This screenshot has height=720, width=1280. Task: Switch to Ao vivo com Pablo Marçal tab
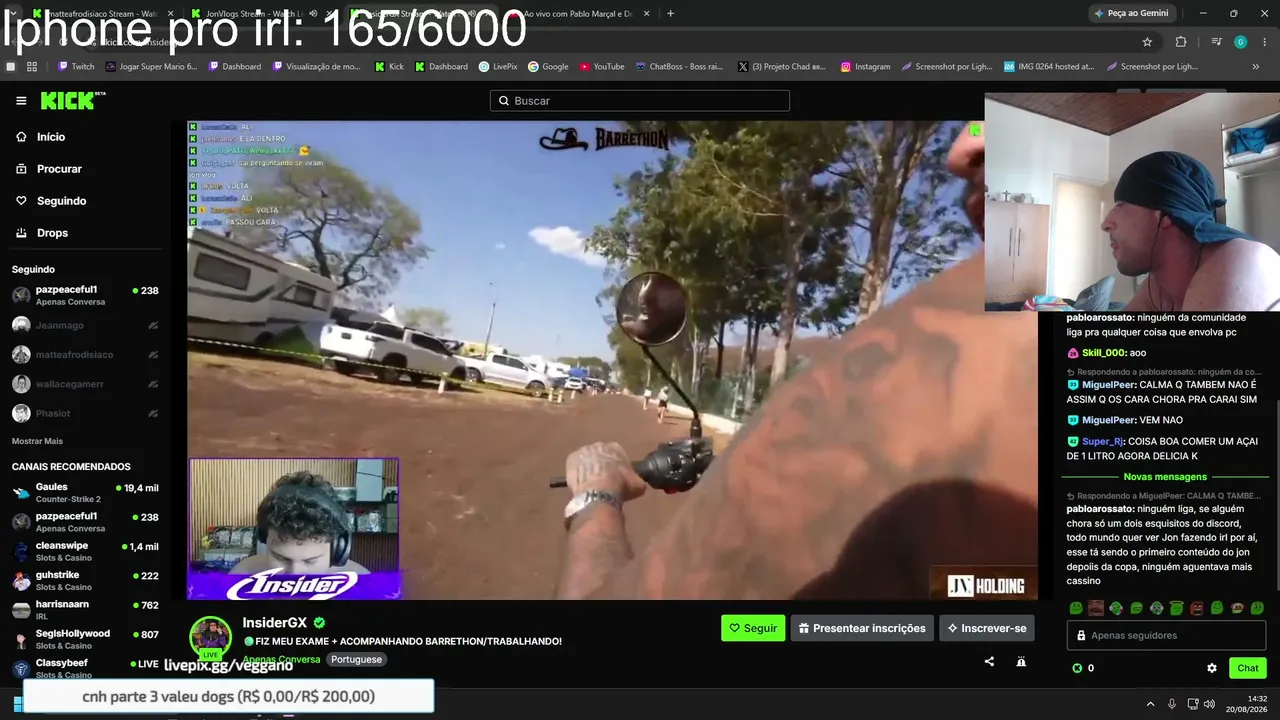point(578,14)
